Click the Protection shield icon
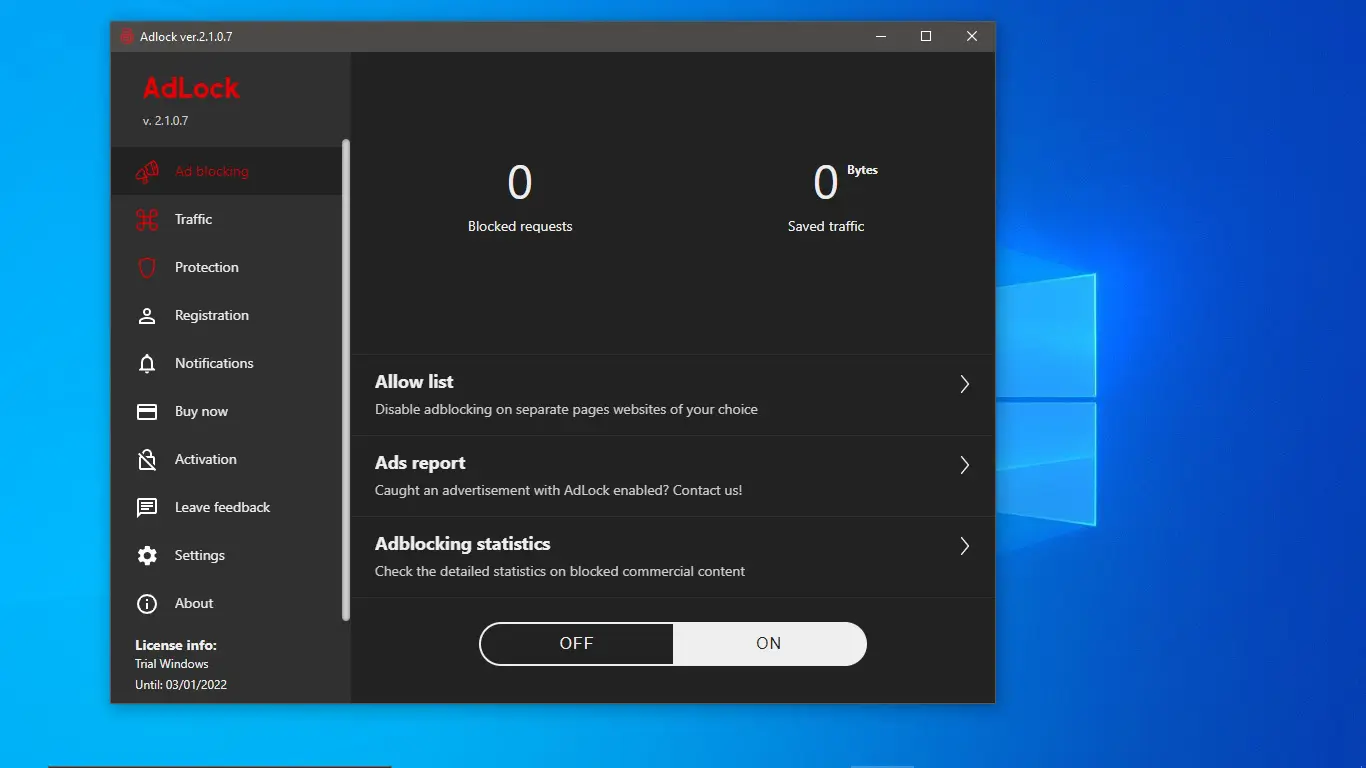 (x=146, y=267)
